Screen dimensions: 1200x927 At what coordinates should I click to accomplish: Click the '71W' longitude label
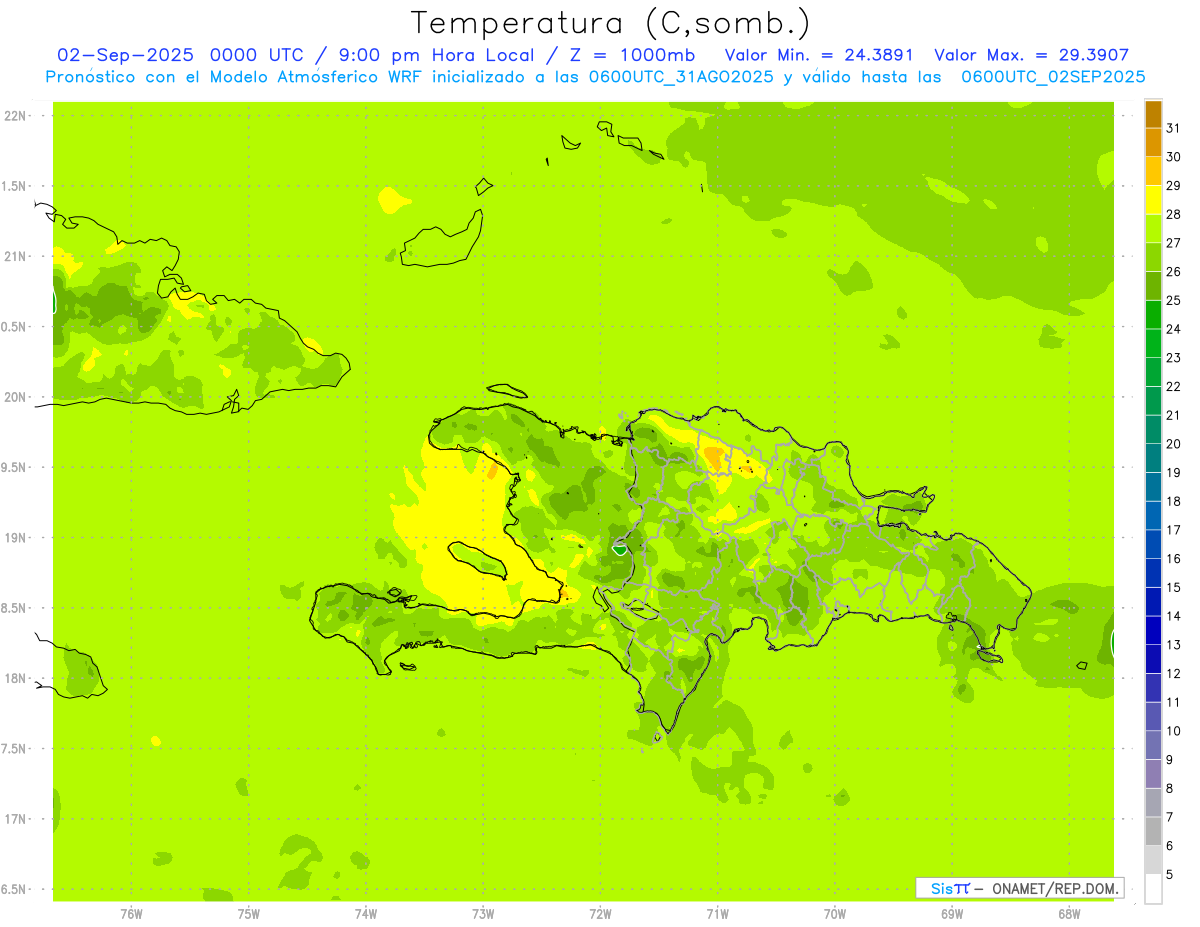(717, 914)
